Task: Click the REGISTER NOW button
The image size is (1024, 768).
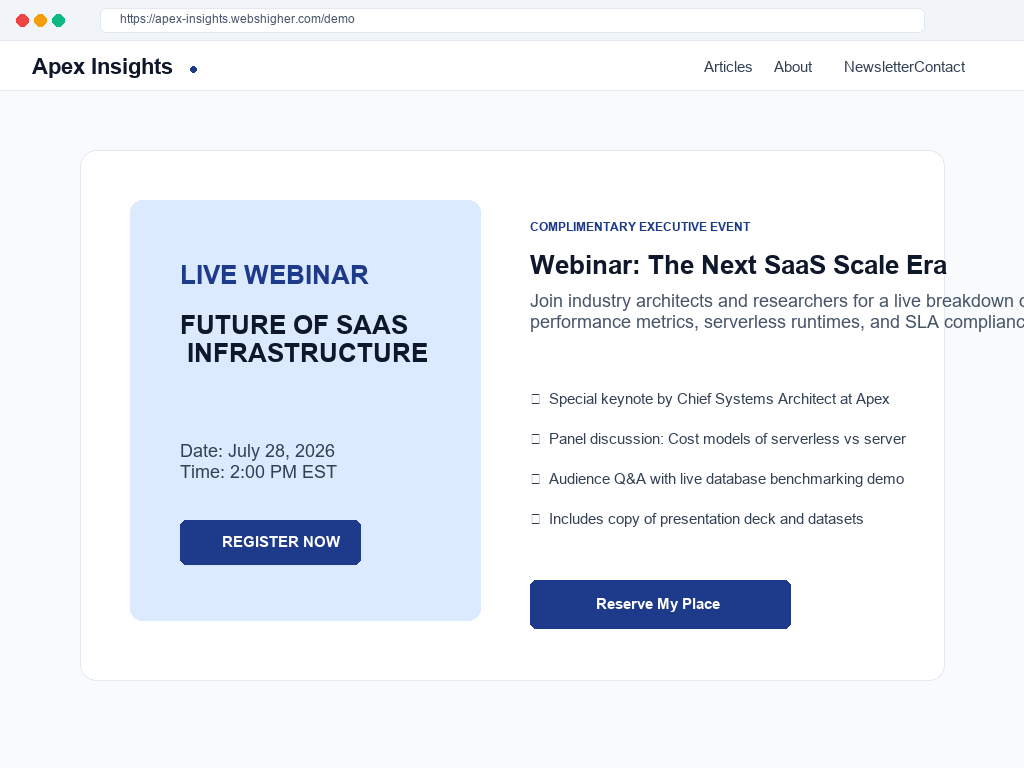Action: pos(270,542)
